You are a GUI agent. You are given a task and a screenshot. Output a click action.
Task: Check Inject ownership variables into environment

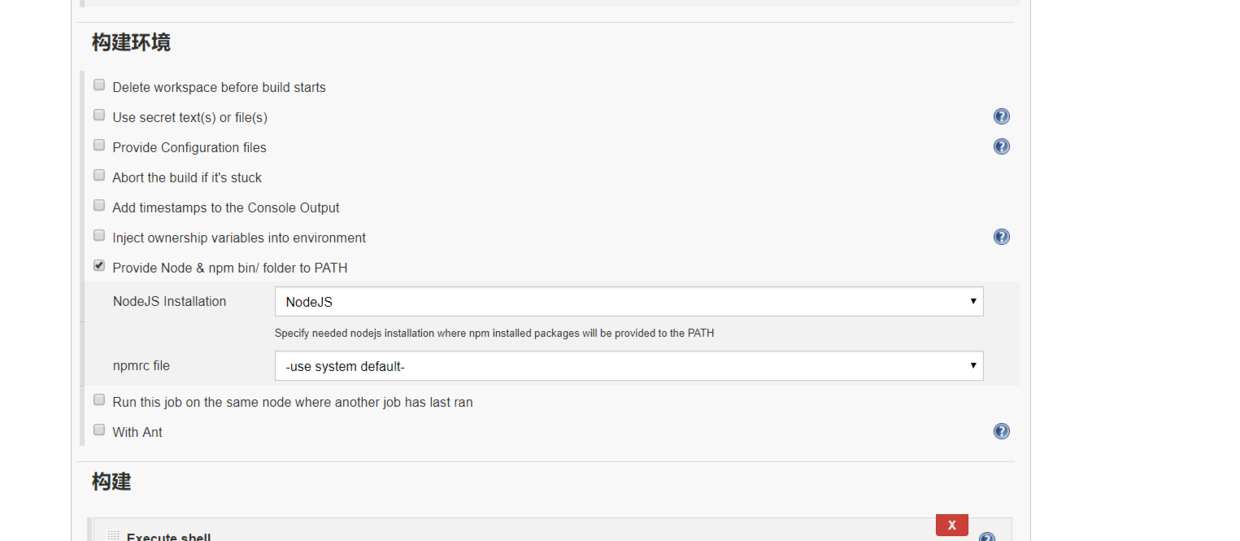[99, 236]
